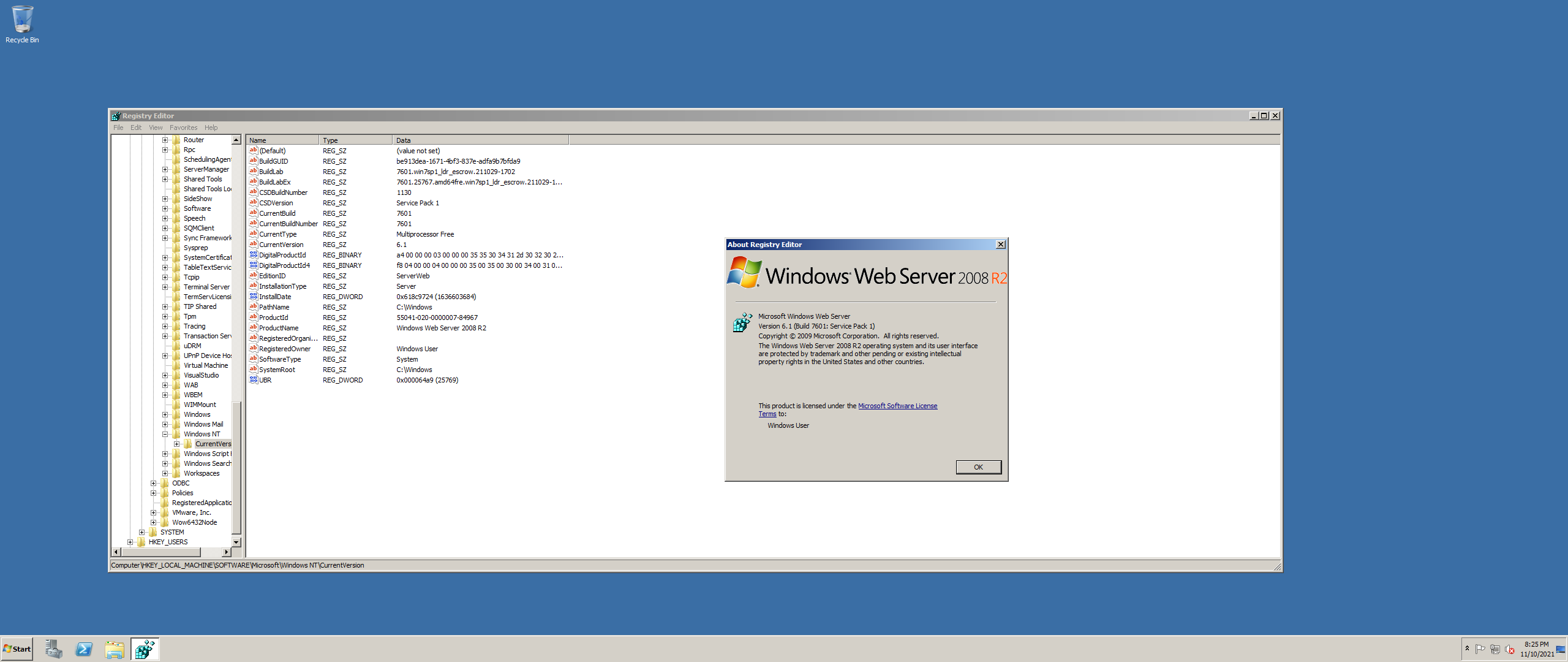Select the Windows Mail key in tree
Viewport: 1568px width, 662px height.
click(203, 424)
